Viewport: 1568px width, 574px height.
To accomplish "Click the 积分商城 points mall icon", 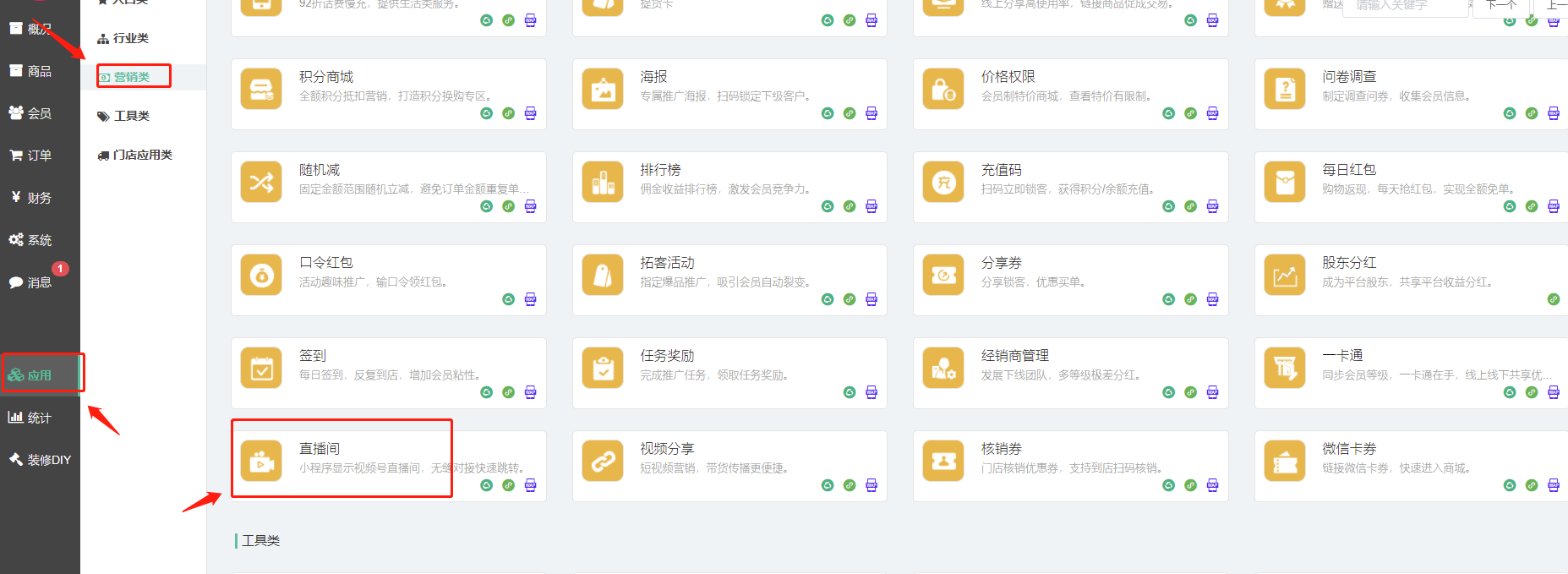I will tap(261, 90).
